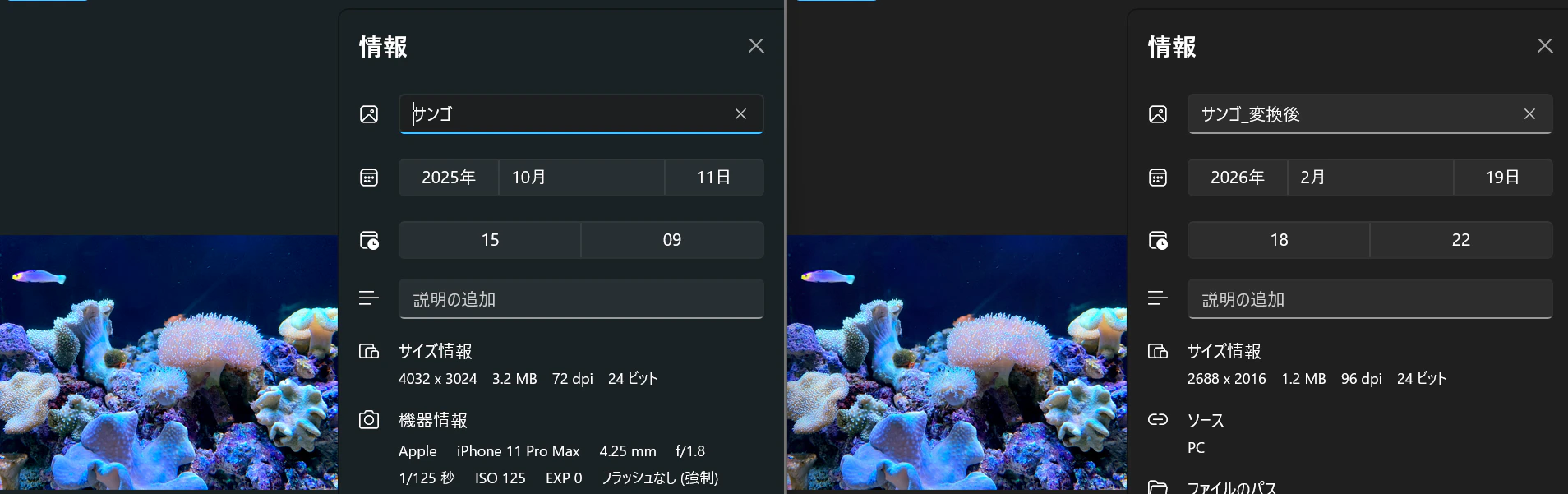Open the 19日 day selector
Image resolution: width=1568 pixels, height=494 pixels.
click(x=1503, y=178)
